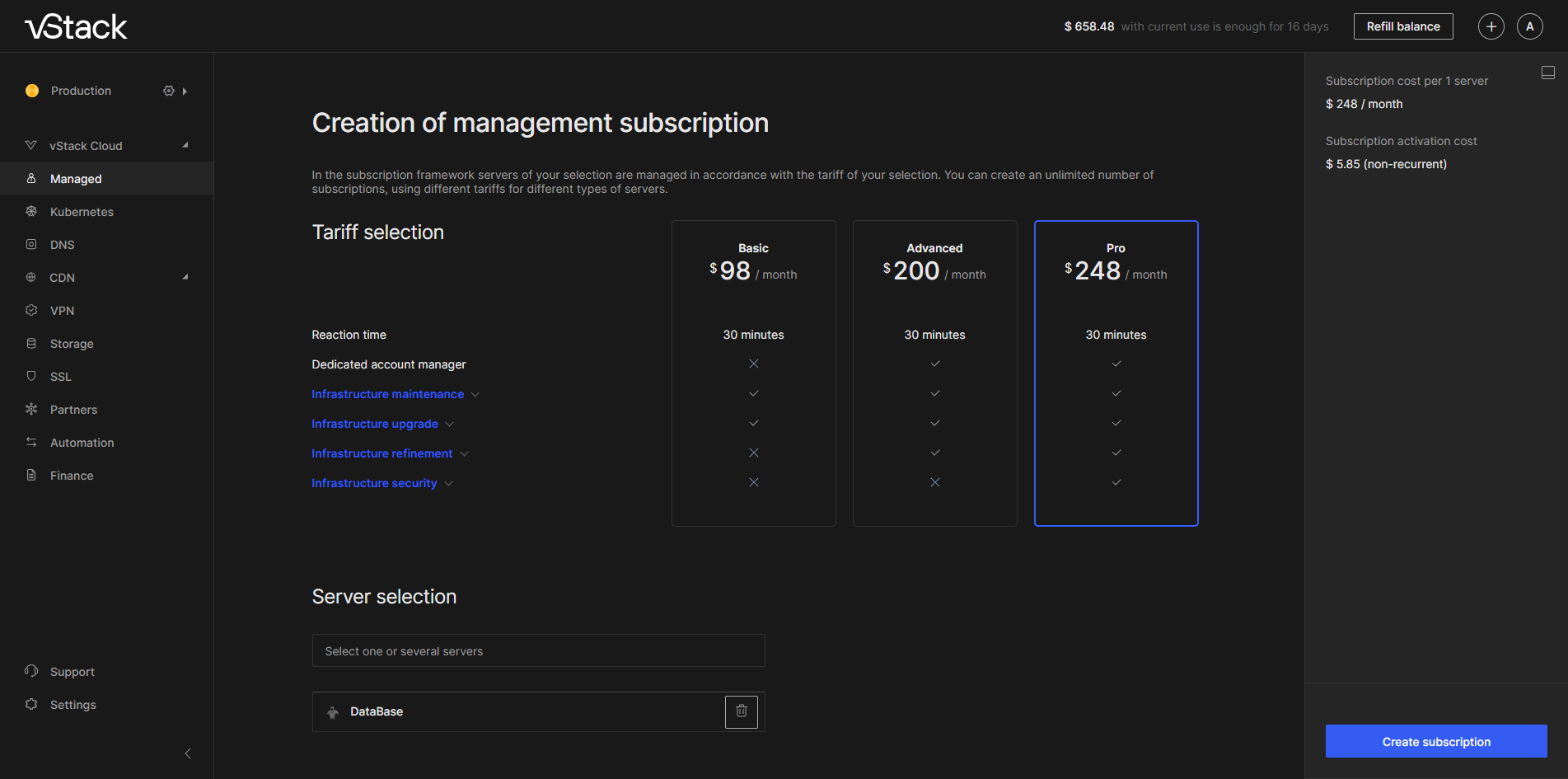Screen dimensions: 1568x779
Task: Click the Storage database icon
Action: pyautogui.click(x=31, y=343)
